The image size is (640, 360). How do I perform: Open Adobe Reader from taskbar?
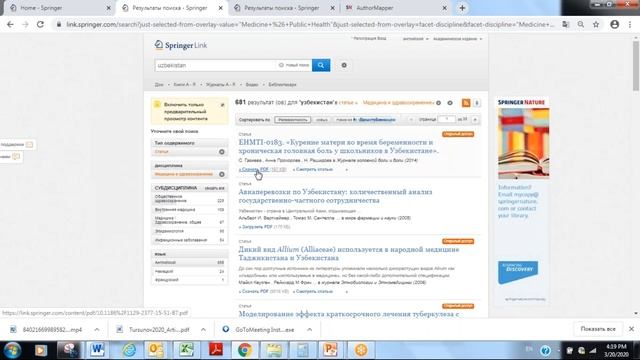[216, 350]
